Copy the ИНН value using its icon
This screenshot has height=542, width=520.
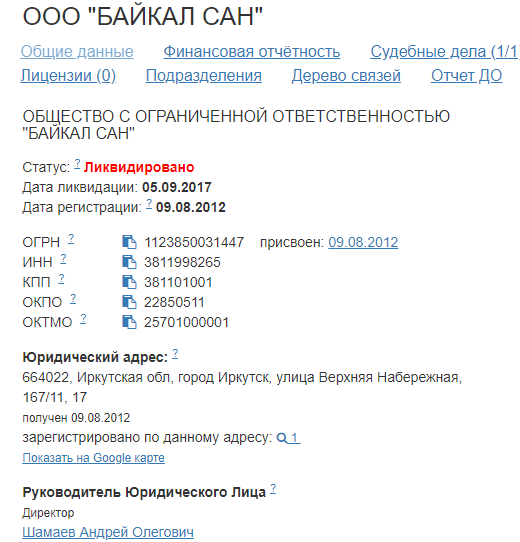129,262
